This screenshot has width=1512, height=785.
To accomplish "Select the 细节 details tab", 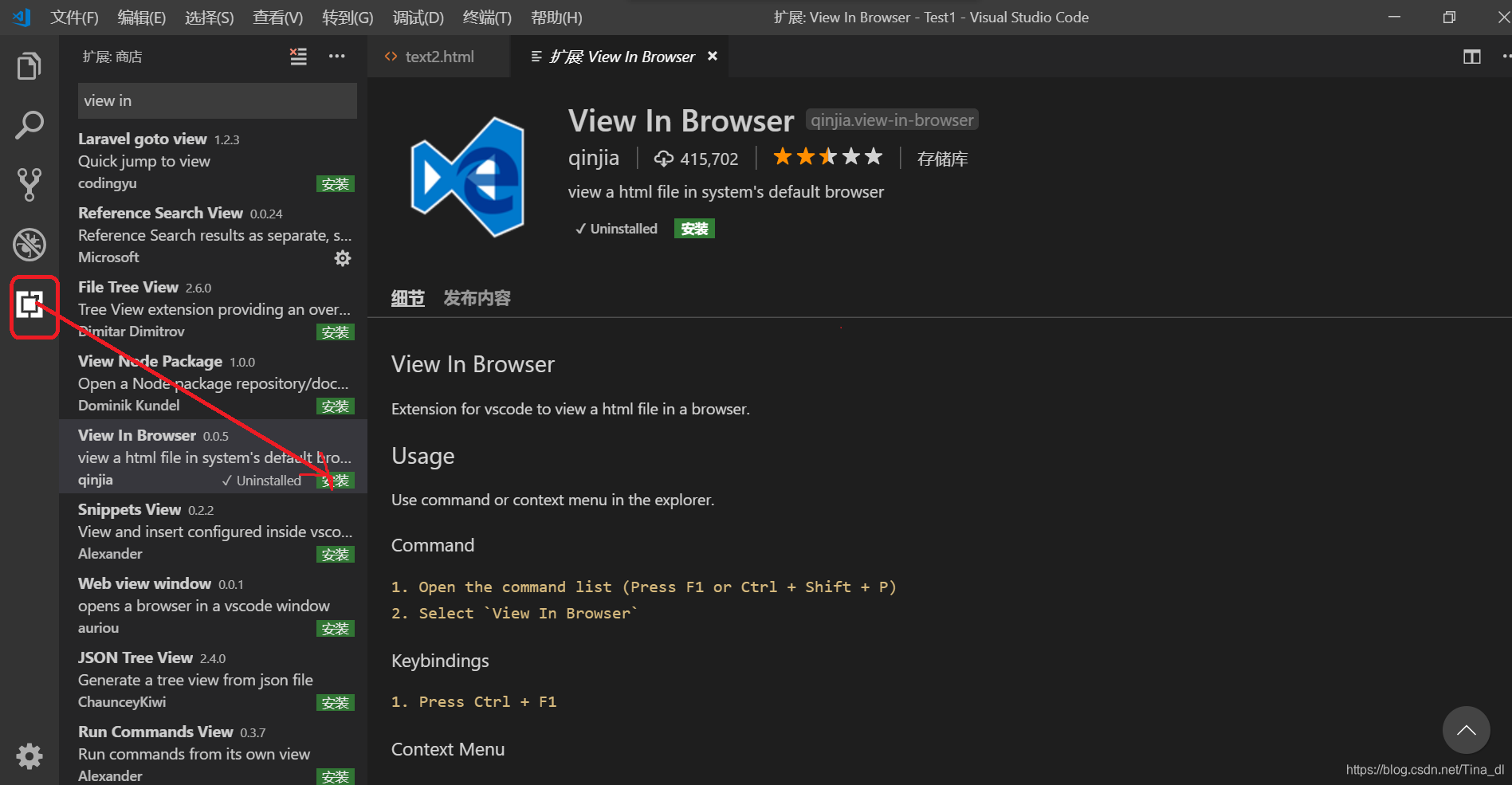I will click(x=408, y=298).
